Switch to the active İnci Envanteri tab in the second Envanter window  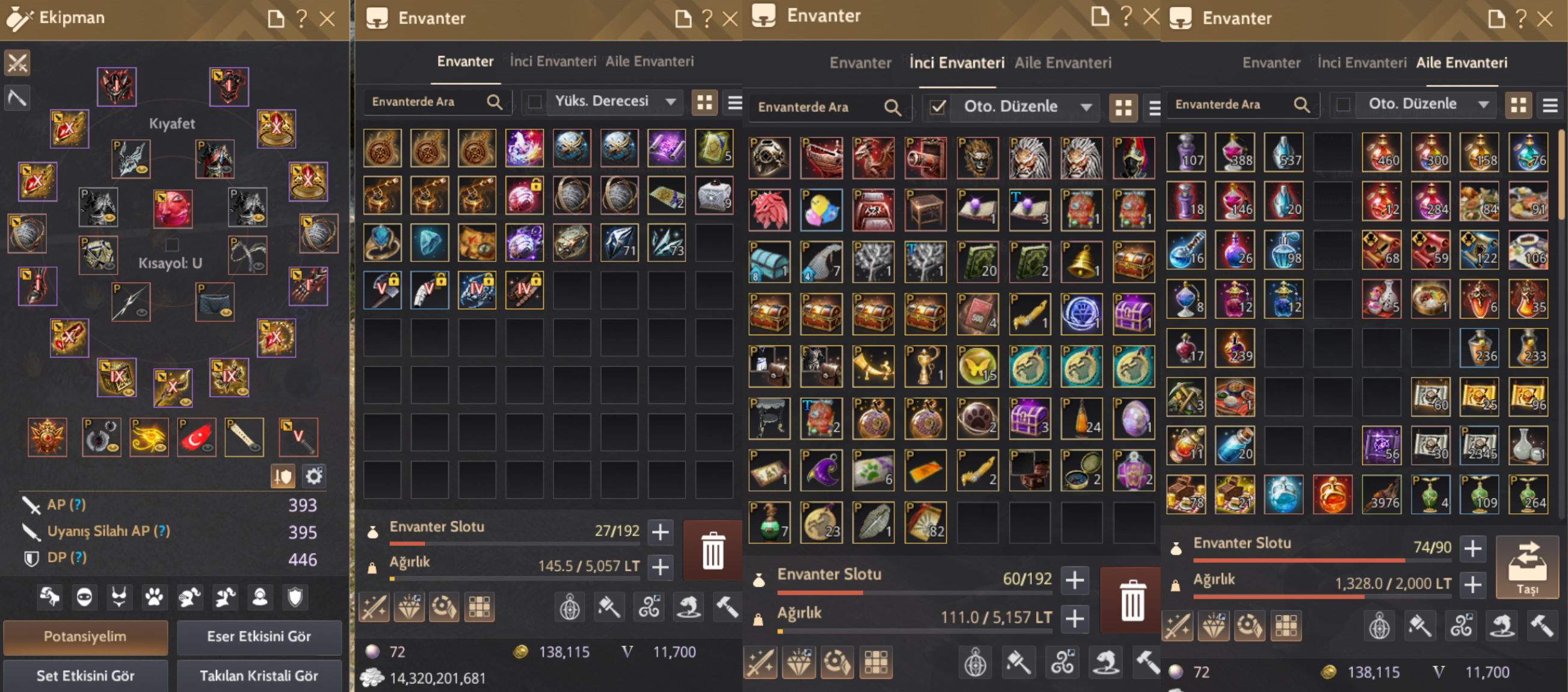click(x=956, y=63)
